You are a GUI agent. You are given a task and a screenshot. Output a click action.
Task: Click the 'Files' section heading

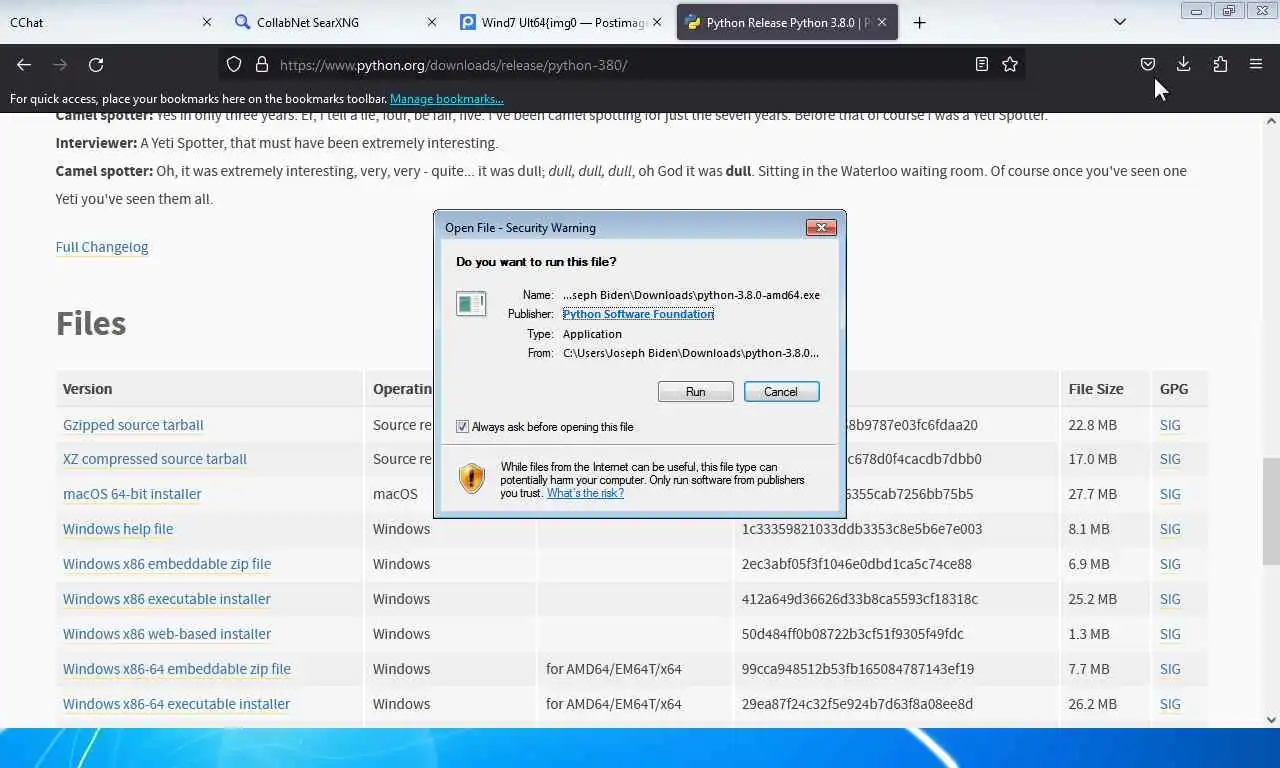pyautogui.click(x=91, y=323)
